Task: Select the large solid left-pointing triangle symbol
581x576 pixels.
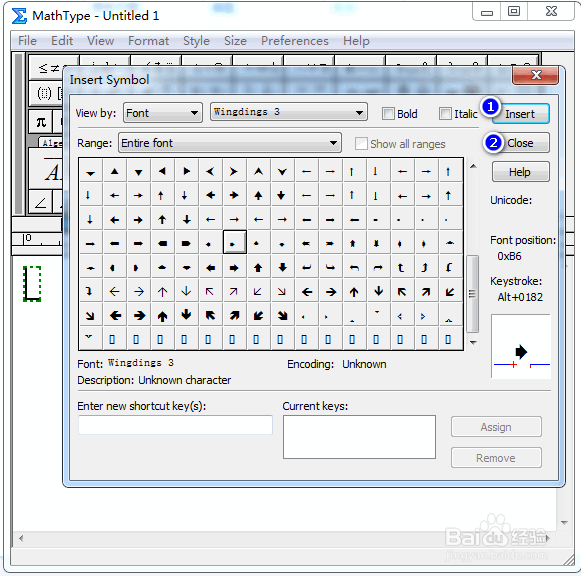Action: [162, 171]
